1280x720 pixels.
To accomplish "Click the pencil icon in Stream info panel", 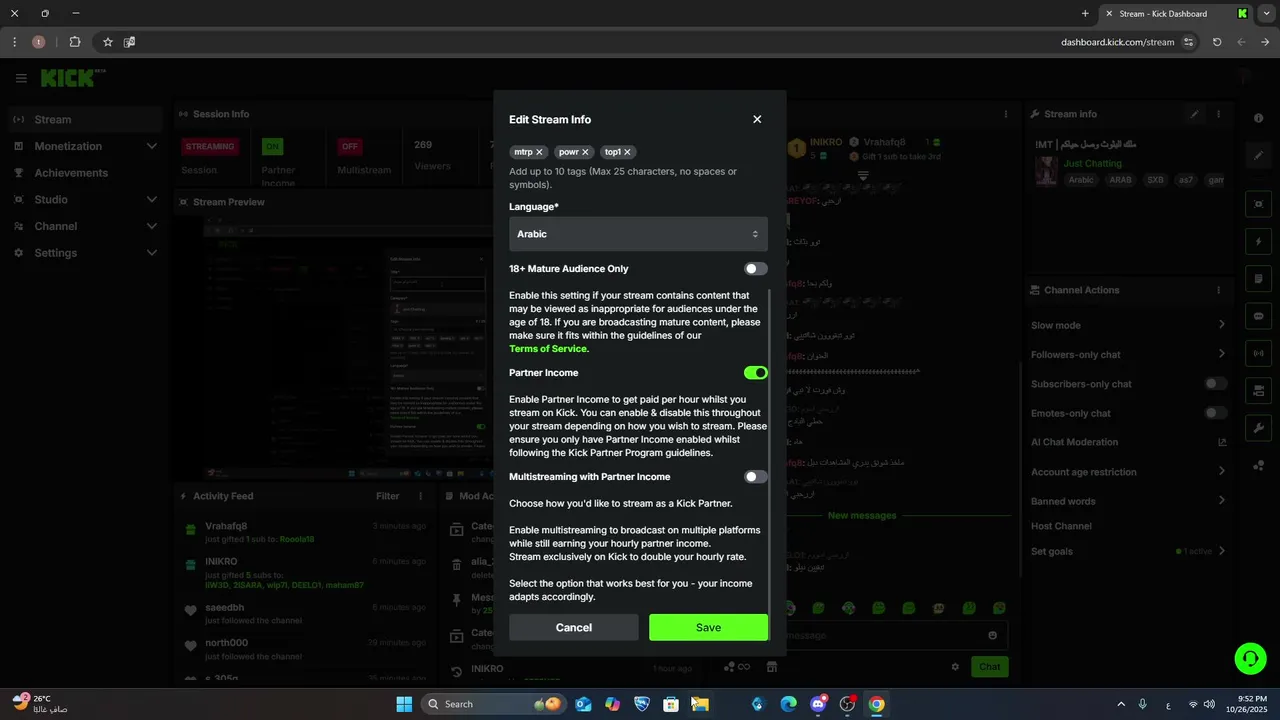I will [1195, 114].
